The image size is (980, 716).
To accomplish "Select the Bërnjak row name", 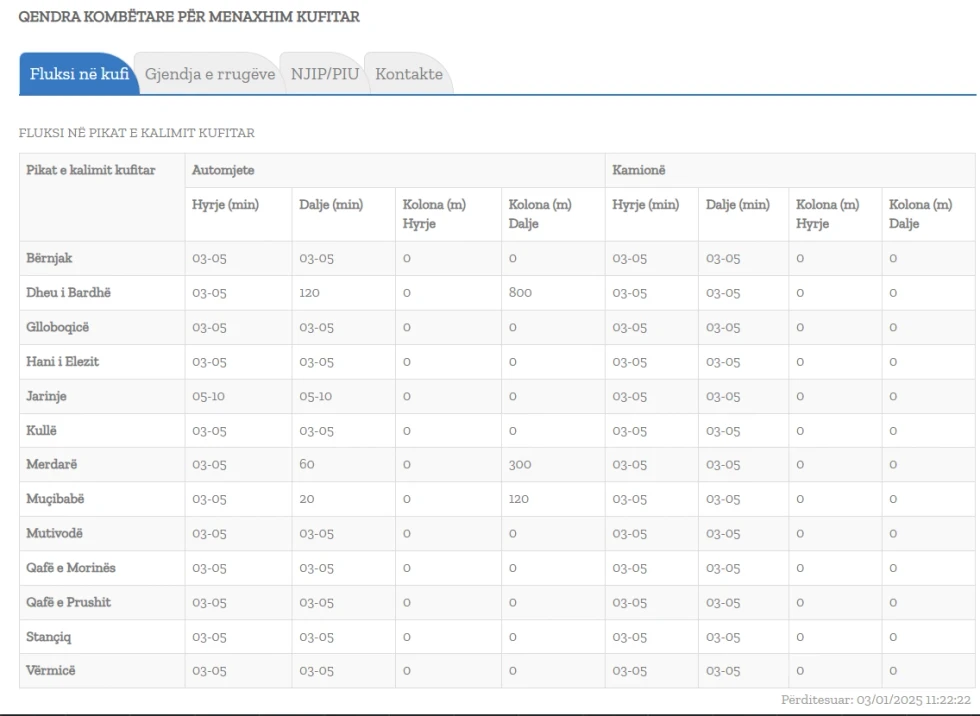I will (49, 258).
